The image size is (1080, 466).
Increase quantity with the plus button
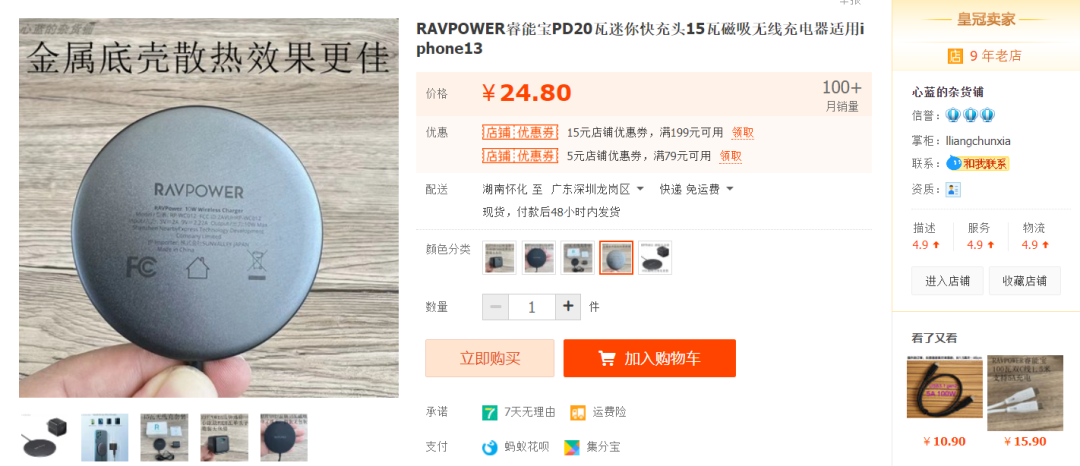coord(568,306)
